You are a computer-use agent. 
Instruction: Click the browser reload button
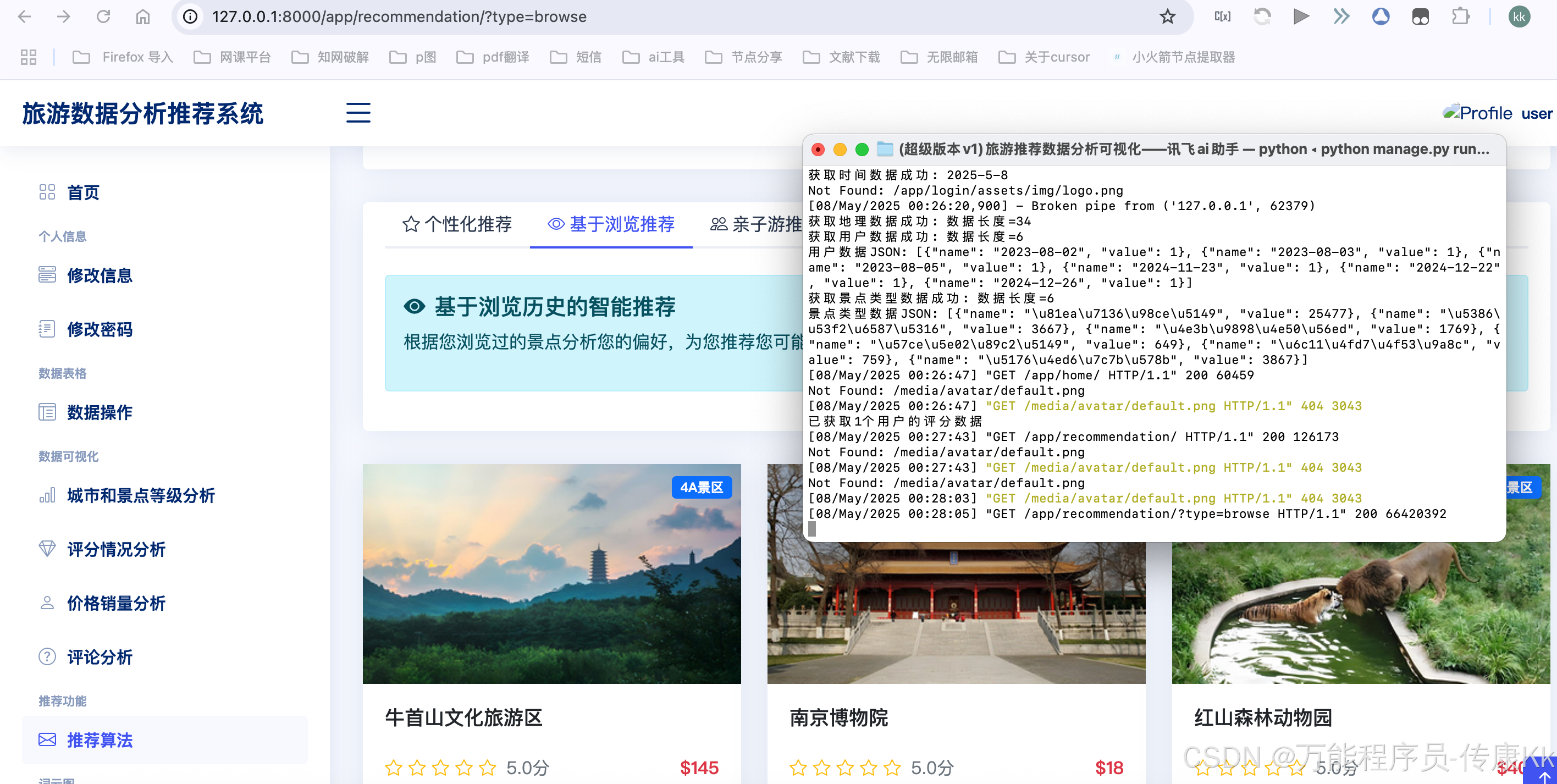pos(103,16)
